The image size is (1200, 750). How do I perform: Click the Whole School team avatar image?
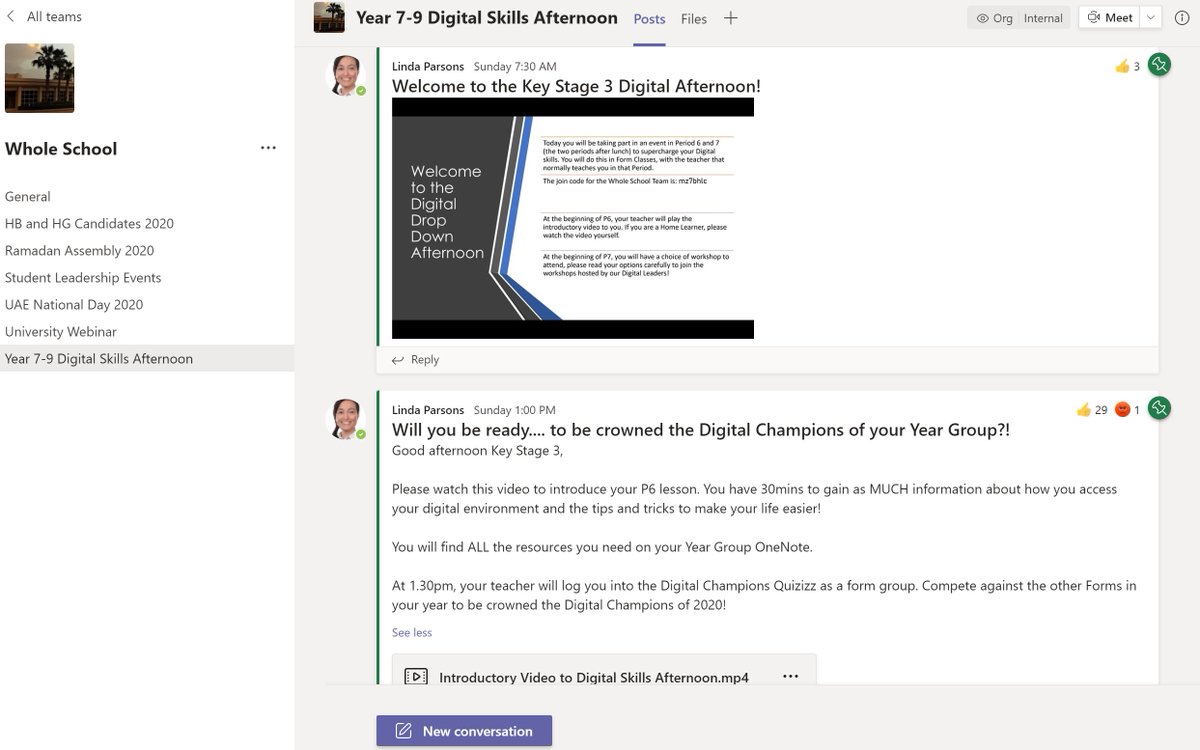pyautogui.click(x=39, y=76)
